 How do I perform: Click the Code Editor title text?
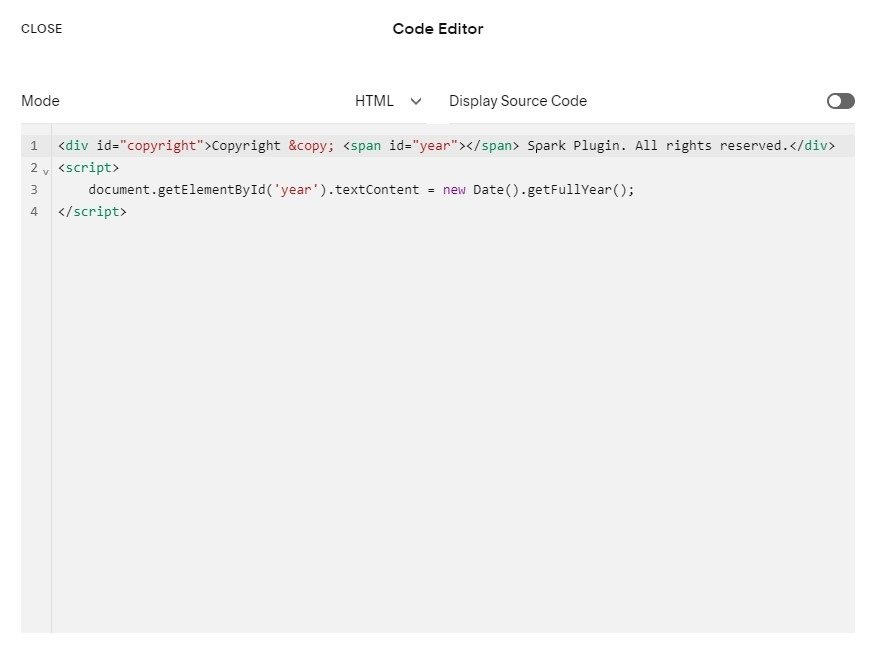pos(438,29)
